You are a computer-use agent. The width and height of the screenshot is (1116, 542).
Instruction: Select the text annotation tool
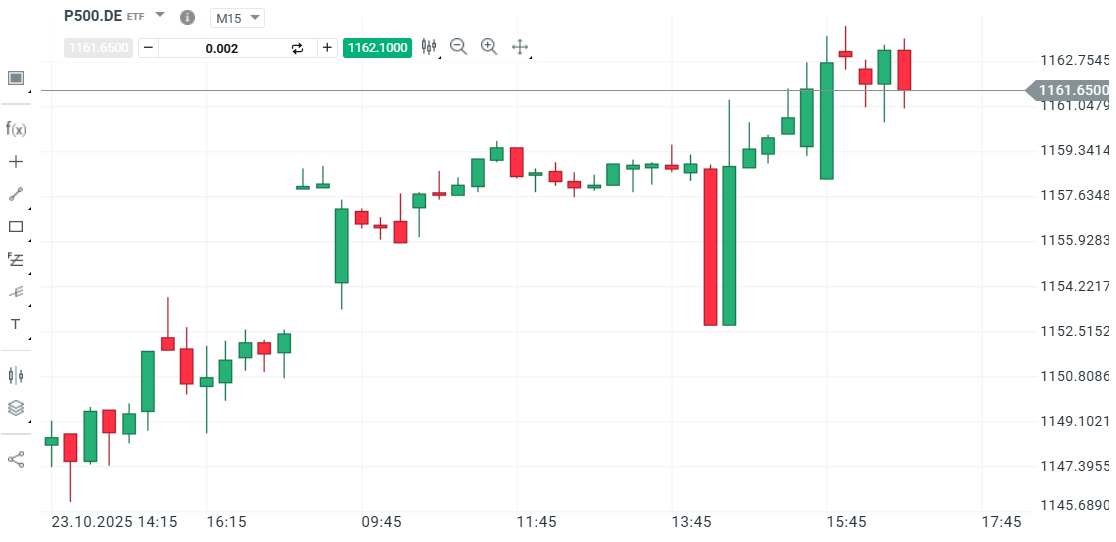point(15,324)
